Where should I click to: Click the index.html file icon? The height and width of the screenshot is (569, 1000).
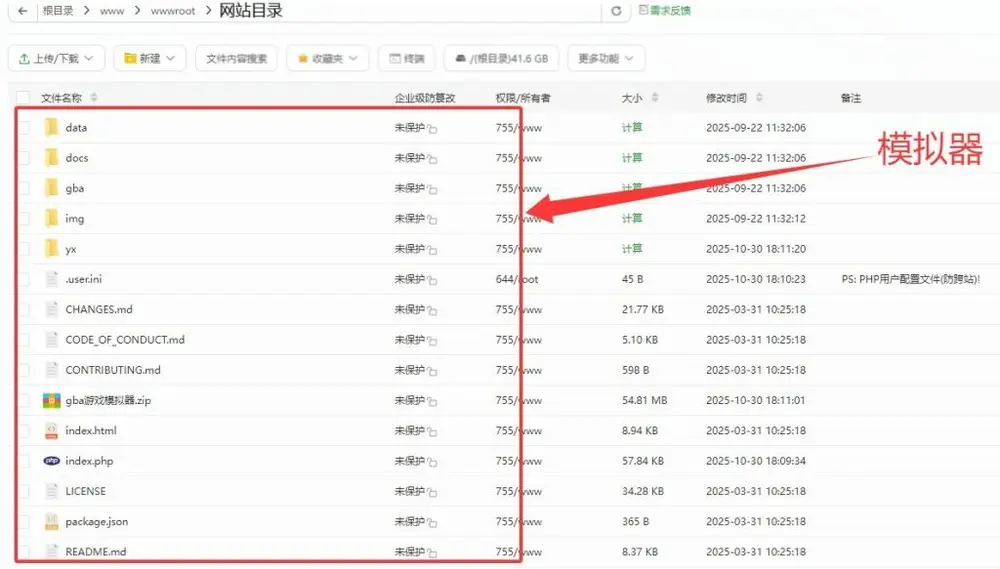tap(52, 431)
